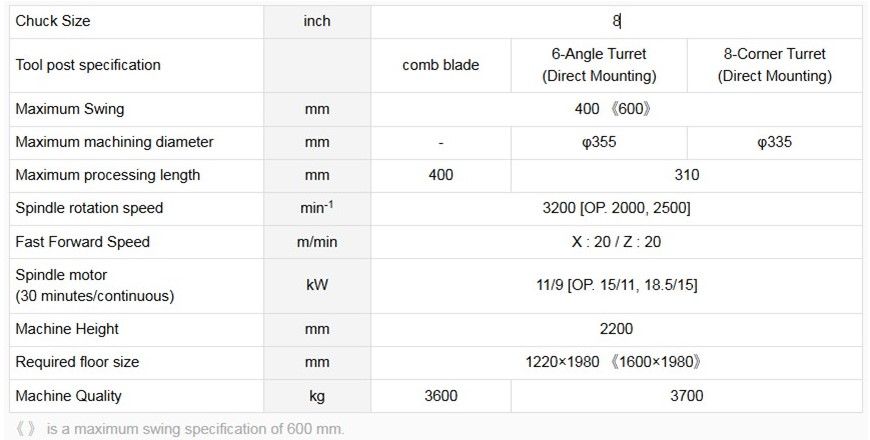Select the 8-Corner Turret column header
This screenshot has width=870, height=440.
(x=774, y=65)
